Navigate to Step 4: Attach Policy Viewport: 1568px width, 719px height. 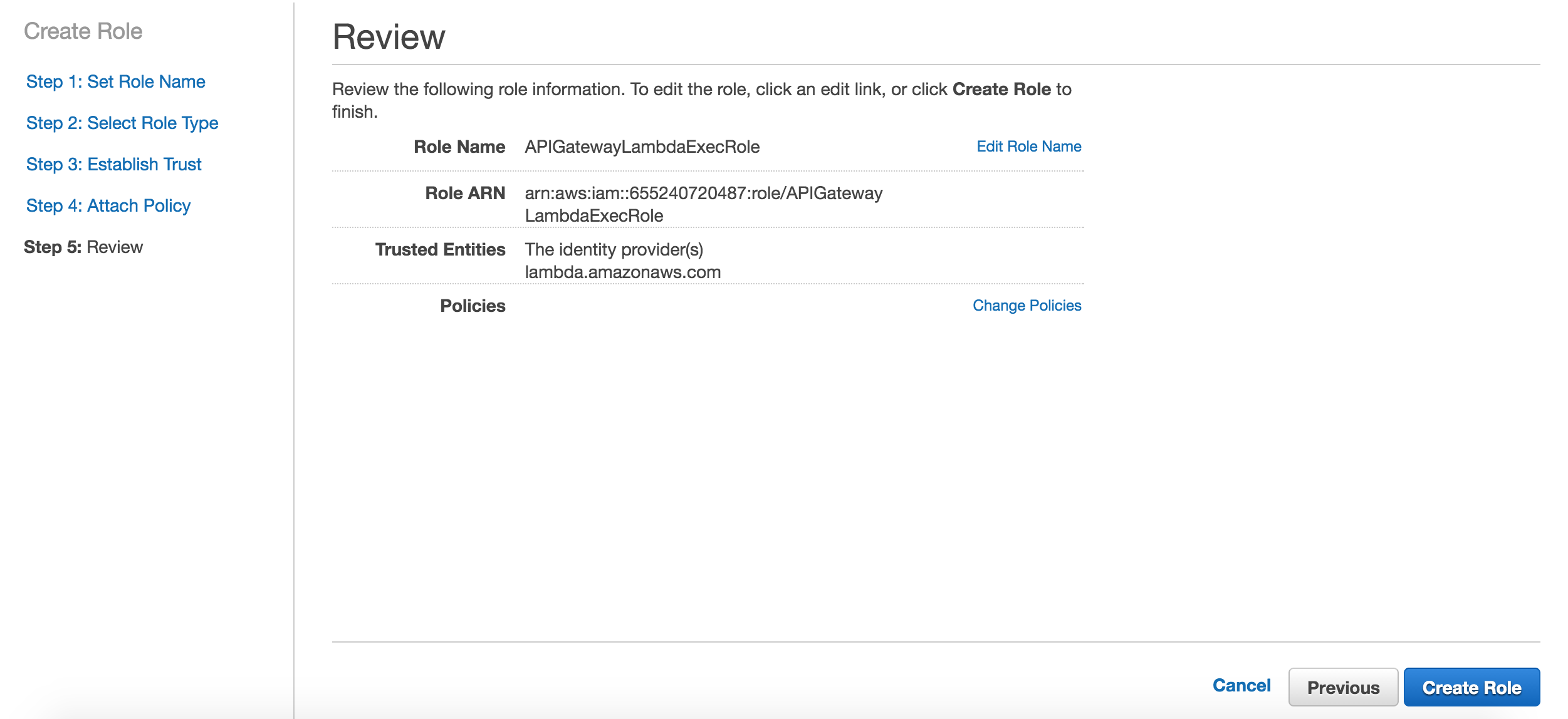[x=108, y=206]
